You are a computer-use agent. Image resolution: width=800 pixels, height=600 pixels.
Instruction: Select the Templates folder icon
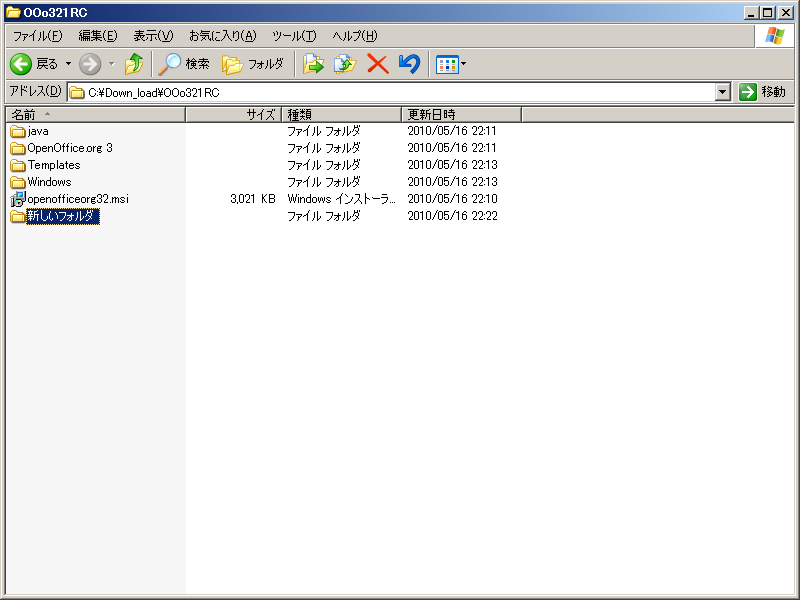point(18,165)
